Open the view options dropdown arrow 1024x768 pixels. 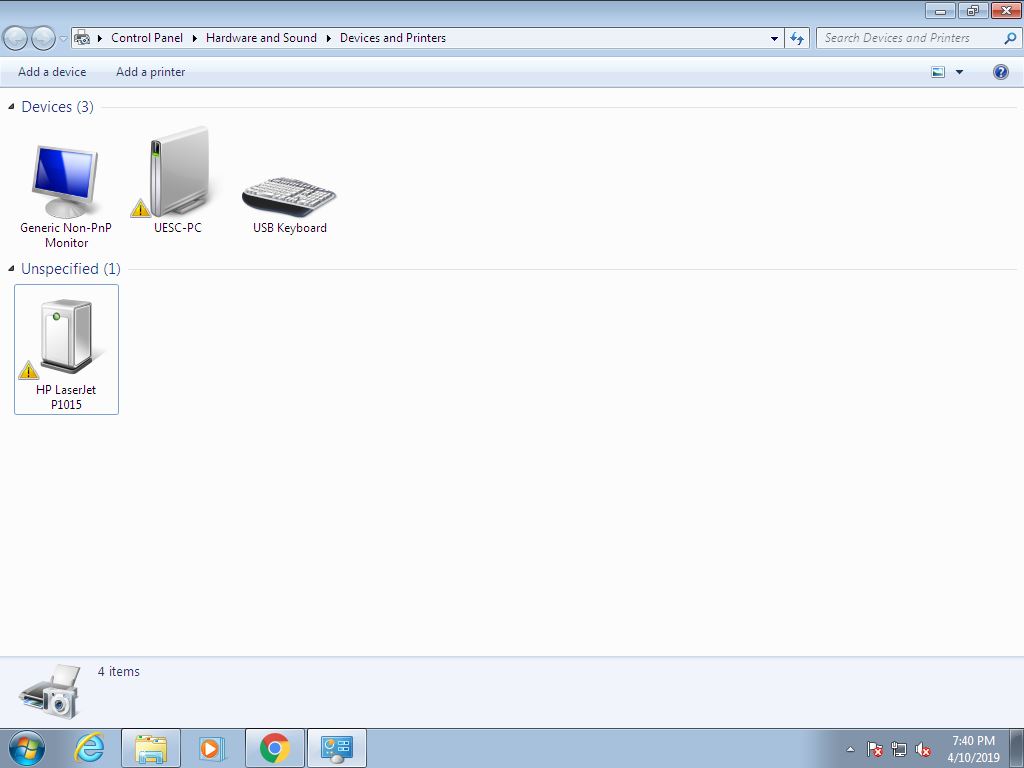pos(959,72)
